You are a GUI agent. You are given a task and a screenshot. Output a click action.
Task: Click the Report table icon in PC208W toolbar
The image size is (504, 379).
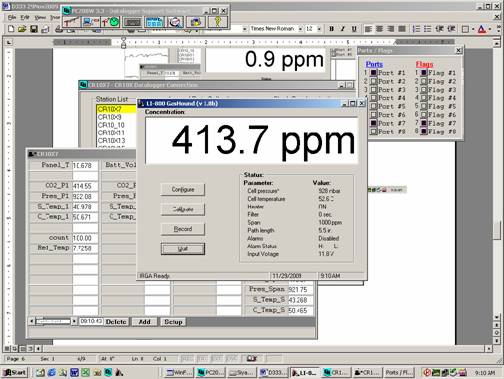154,22
